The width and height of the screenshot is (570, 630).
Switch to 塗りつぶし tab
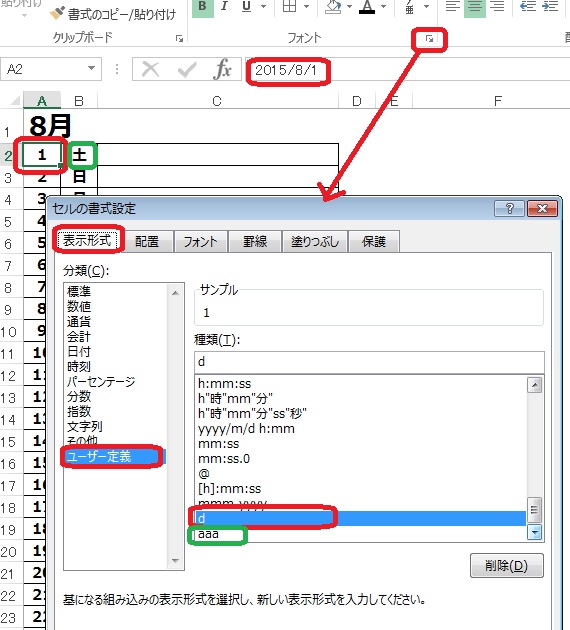pyautogui.click(x=315, y=241)
